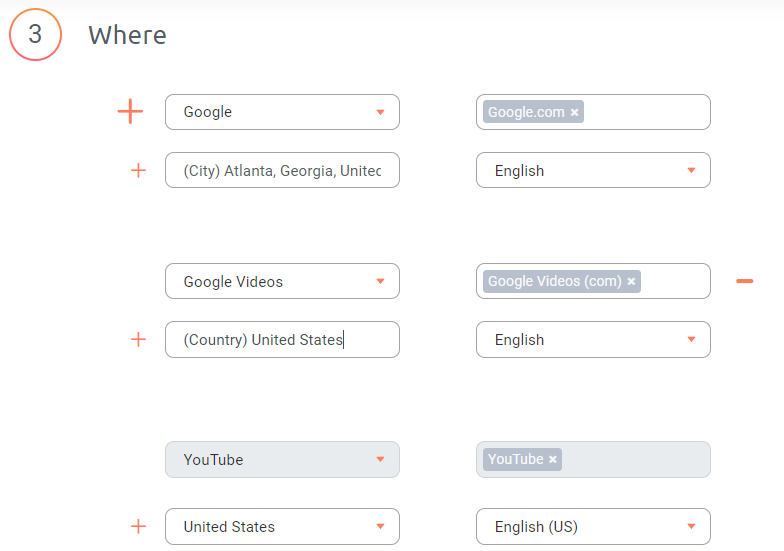Open the Google search engine dropdown
Viewport: 784px width, 551px height.
click(282, 112)
